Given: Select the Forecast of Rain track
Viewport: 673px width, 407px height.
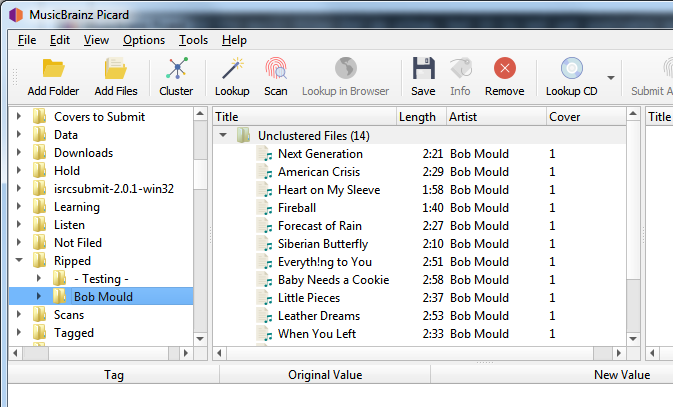Looking at the screenshot, I should 320,226.
